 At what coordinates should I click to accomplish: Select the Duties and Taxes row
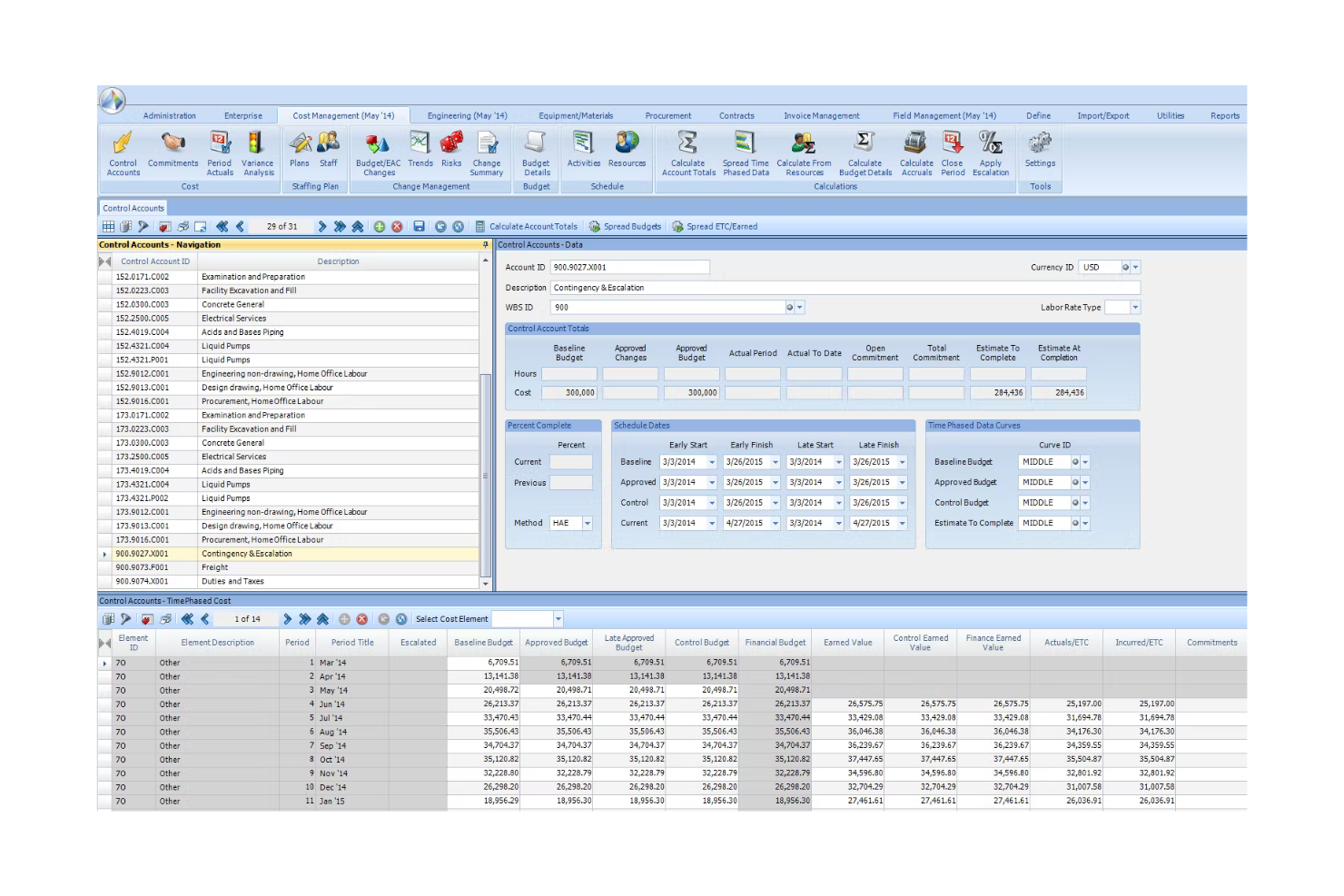(289, 582)
